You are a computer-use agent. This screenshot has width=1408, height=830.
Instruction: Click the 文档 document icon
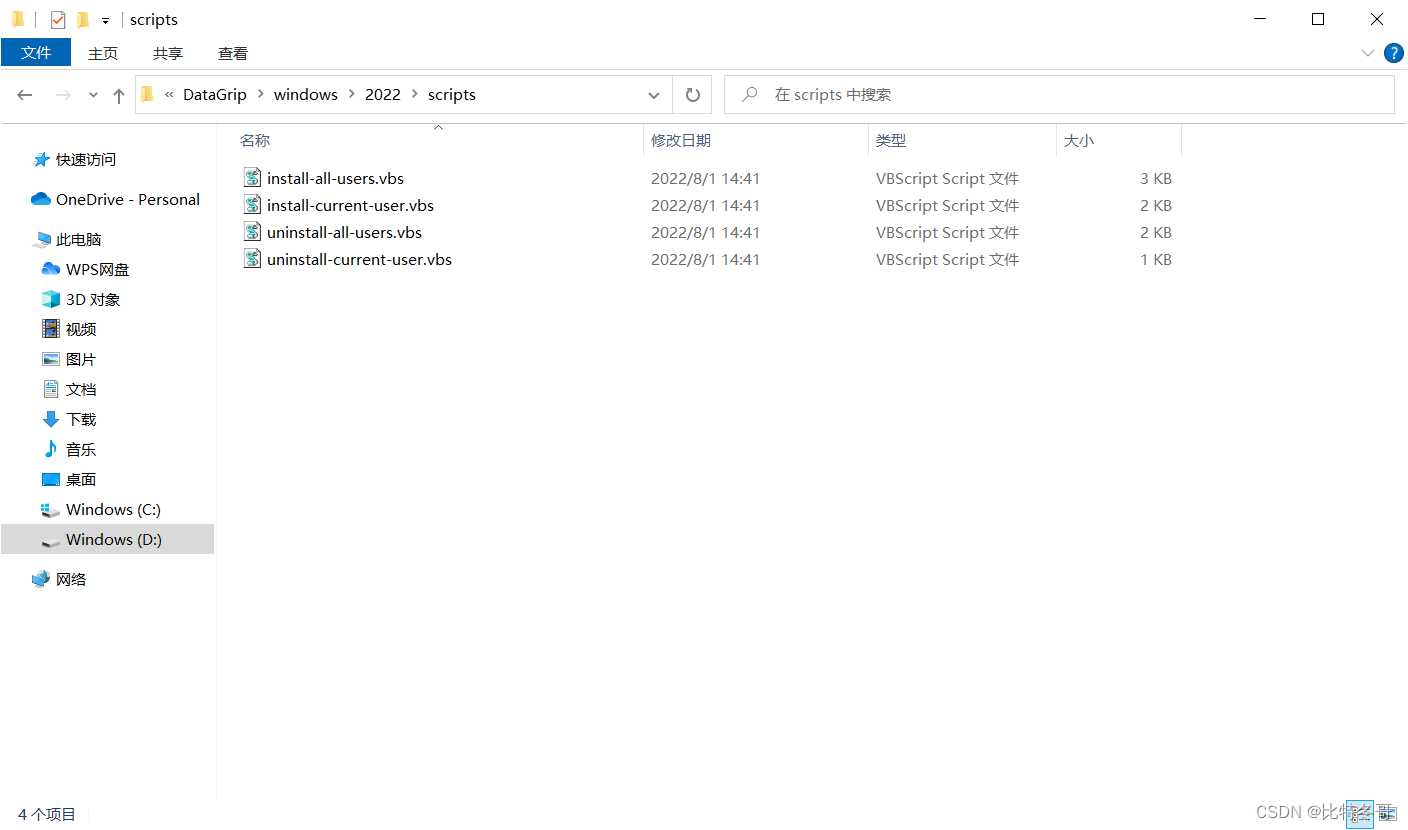[51, 389]
